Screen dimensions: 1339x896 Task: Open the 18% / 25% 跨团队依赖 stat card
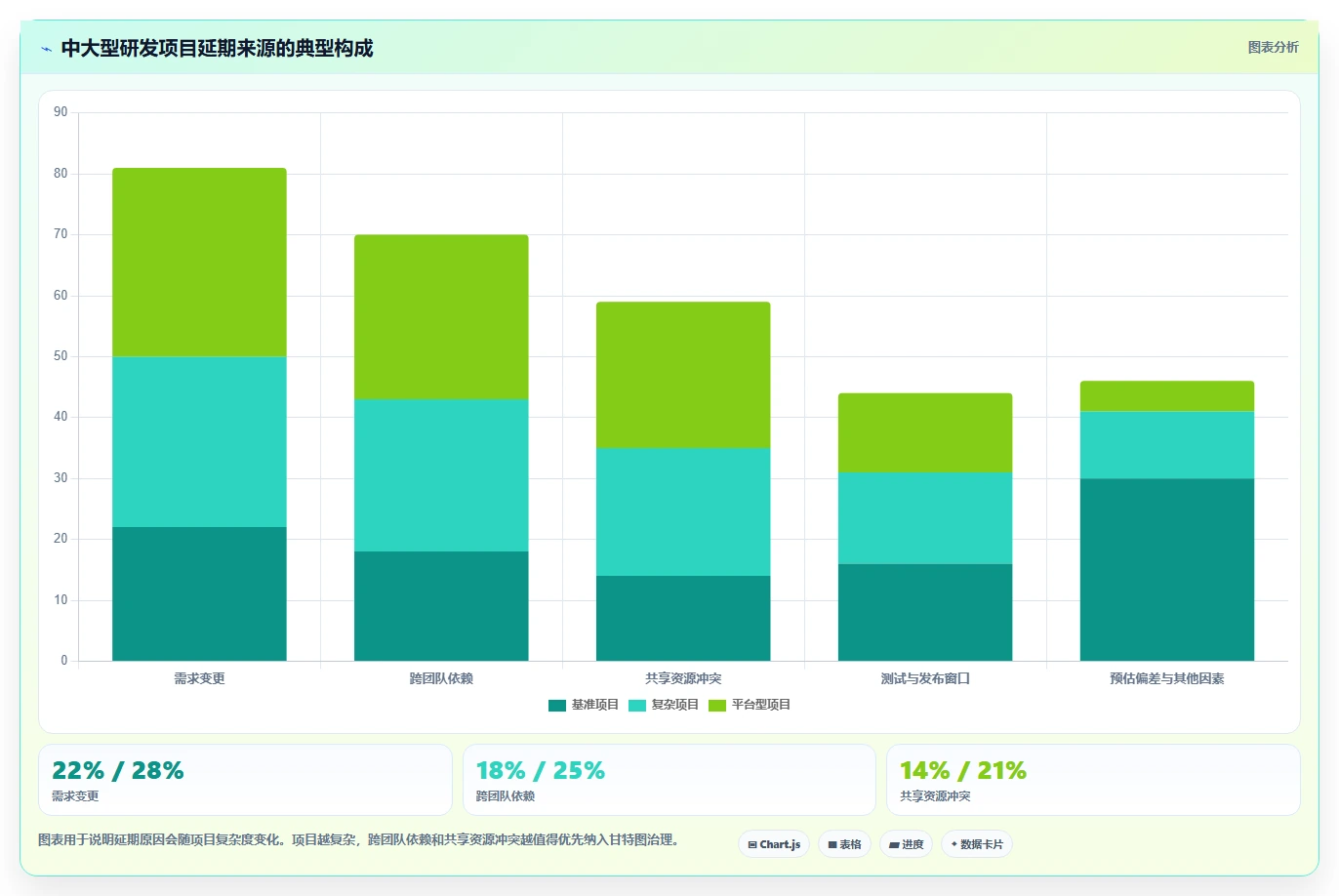pyautogui.click(x=669, y=780)
